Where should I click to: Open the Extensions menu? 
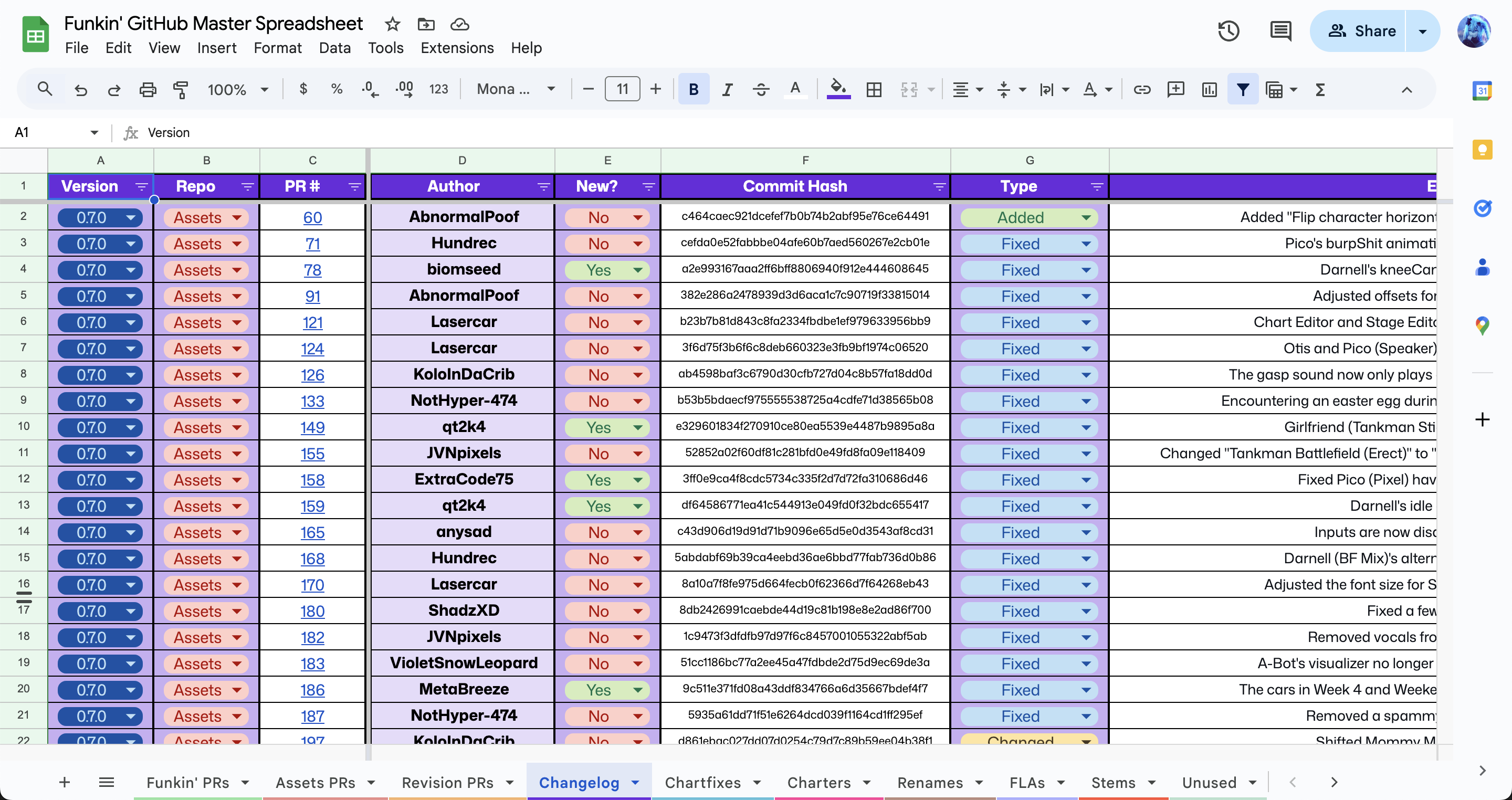457,48
